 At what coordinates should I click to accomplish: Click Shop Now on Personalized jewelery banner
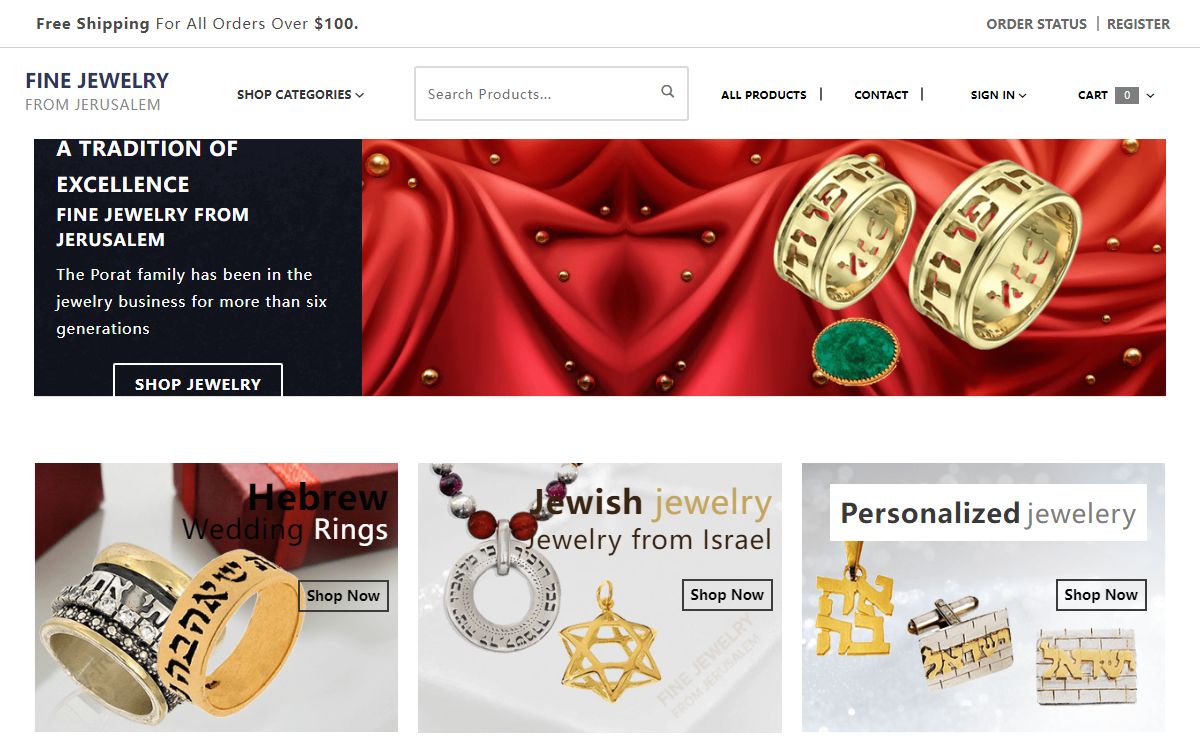[x=1101, y=594]
